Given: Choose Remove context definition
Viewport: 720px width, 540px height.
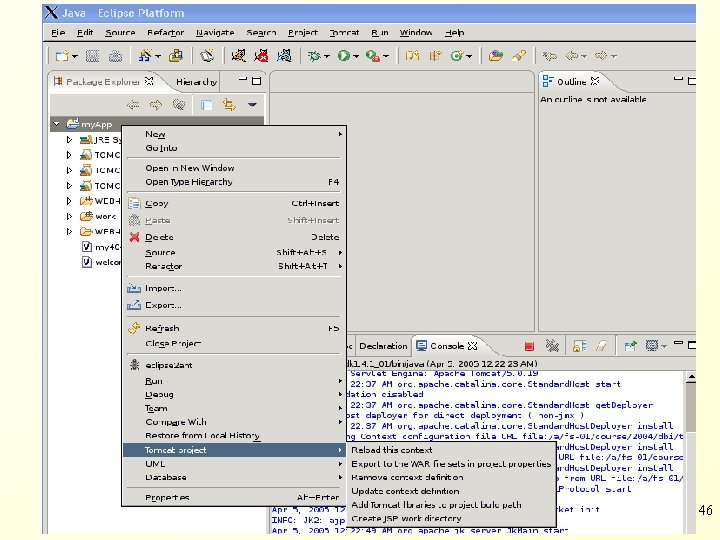Looking at the screenshot, I should point(450,477).
